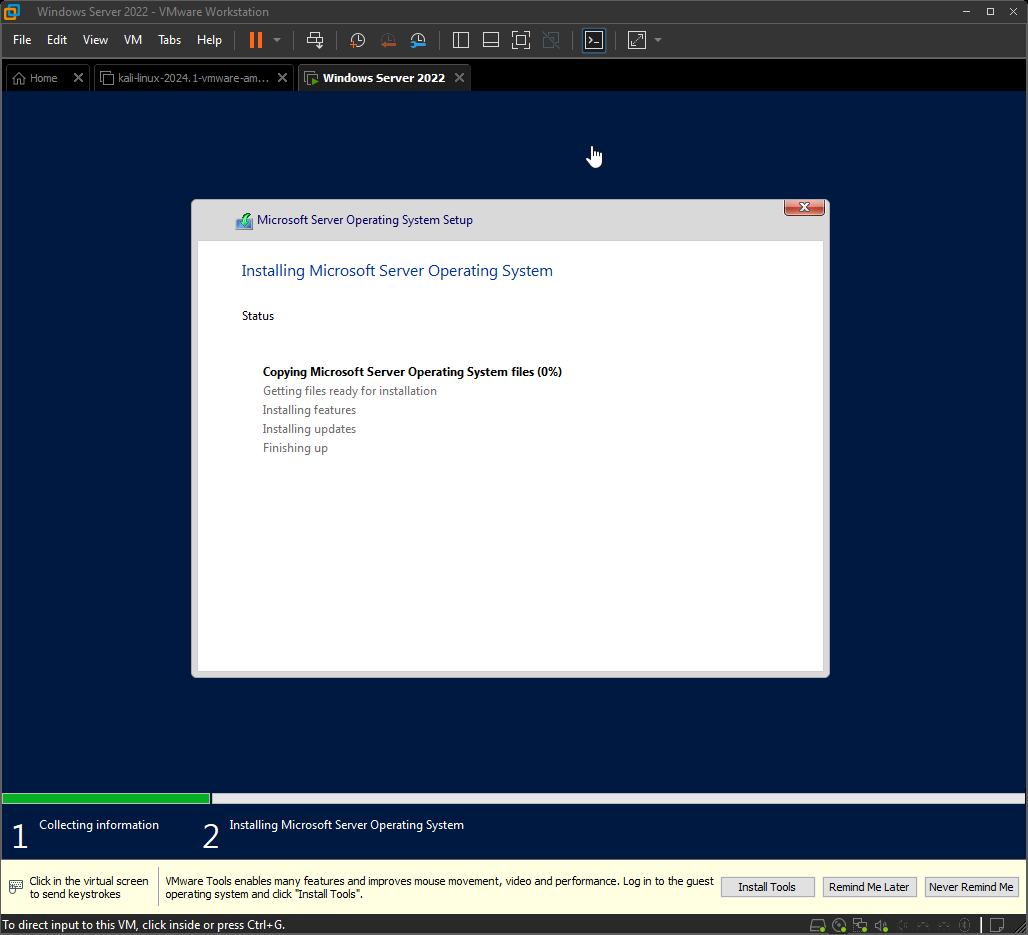Click the 'Collecting information' stage label
Viewport: 1028px width, 935px height.
(x=99, y=825)
